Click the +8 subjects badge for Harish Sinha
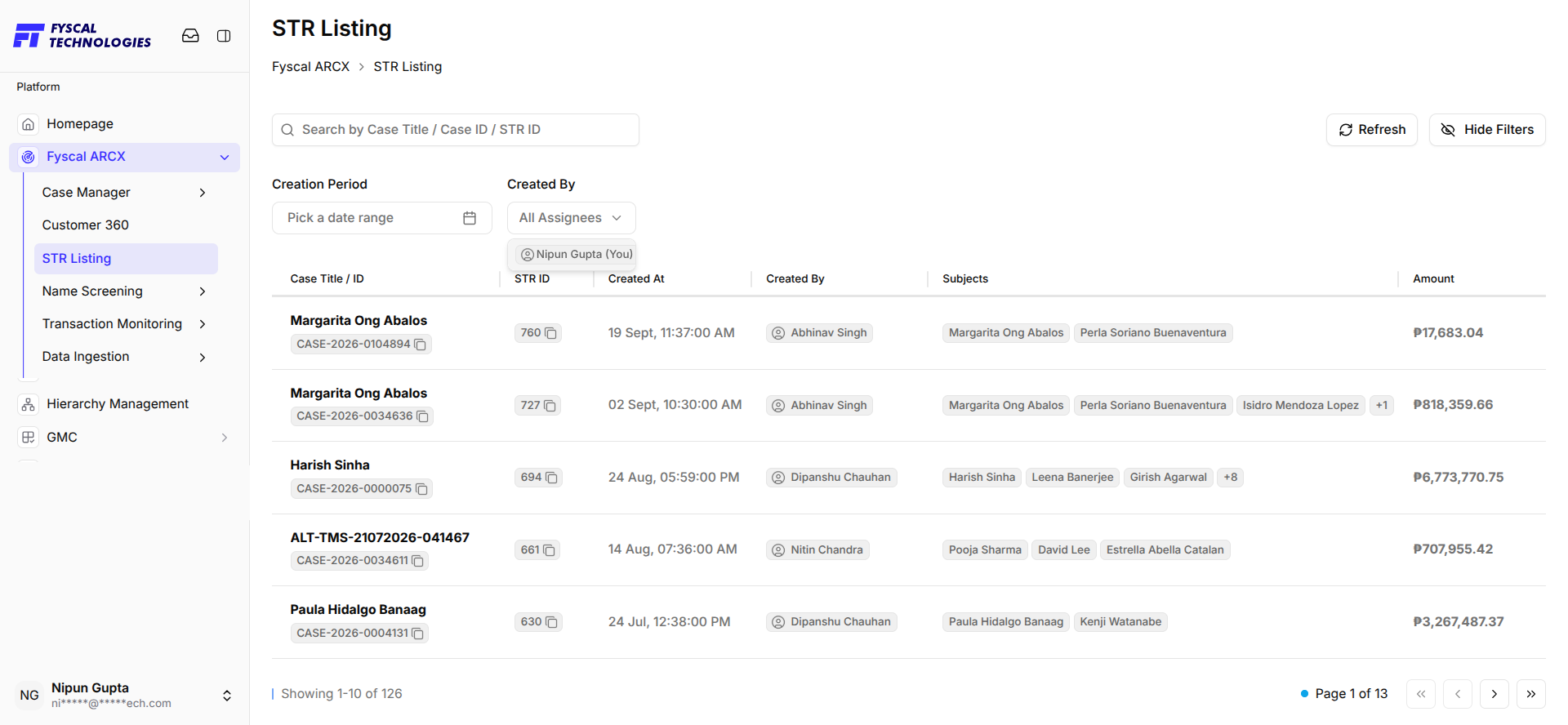 point(1231,478)
